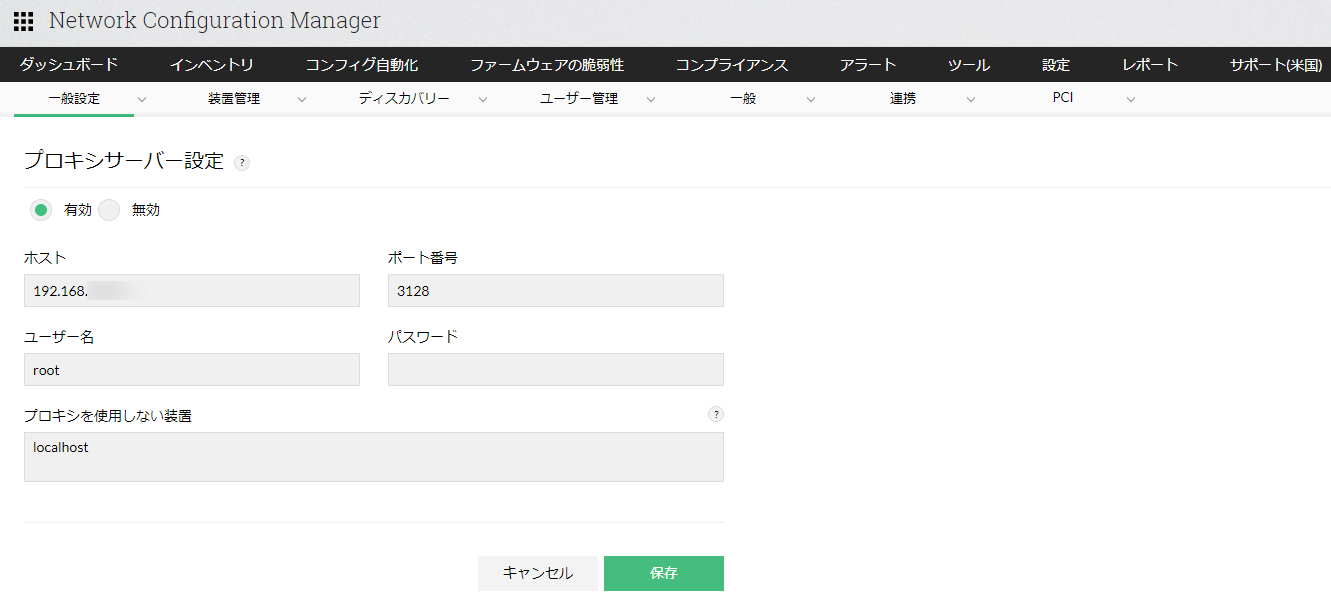Expand the 一般設定 dropdown chevron

pyautogui.click(x=142, y=99)
